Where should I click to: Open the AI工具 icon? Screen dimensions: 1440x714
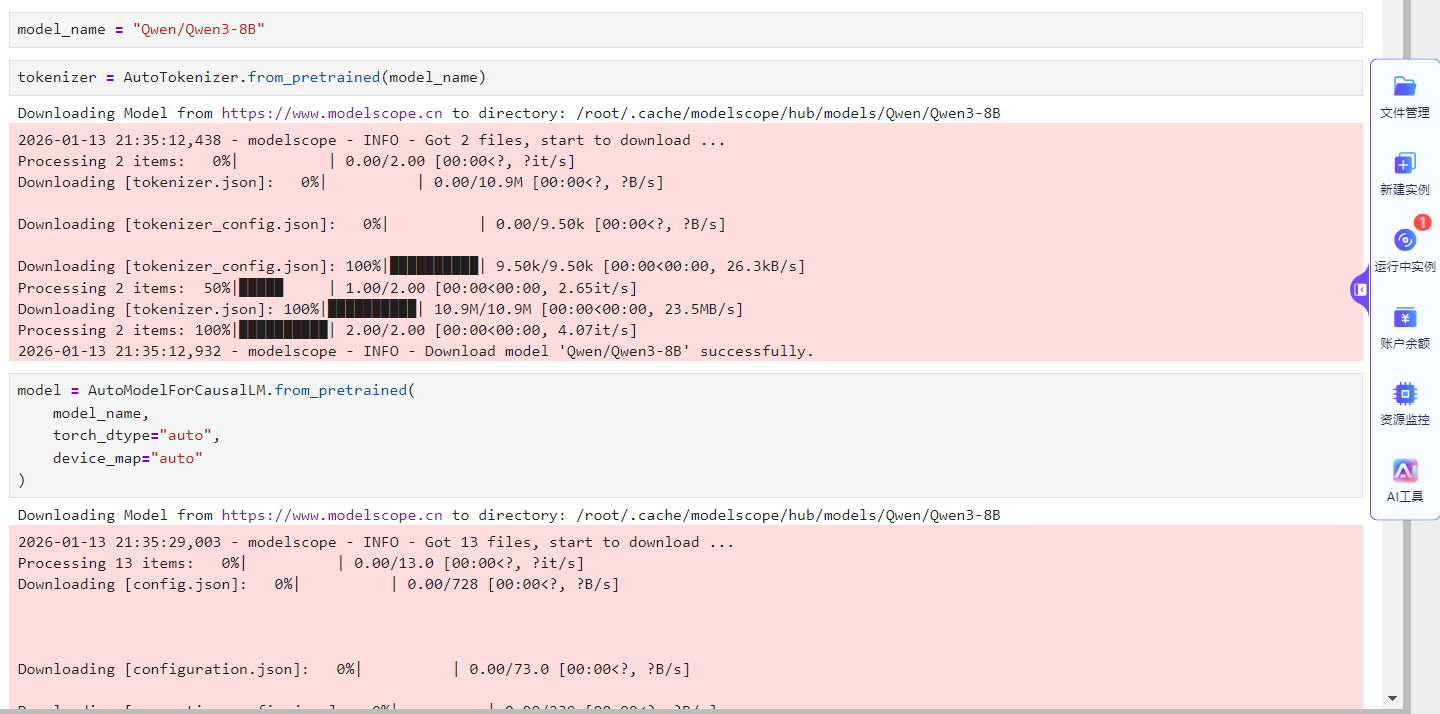point(1405,471)
